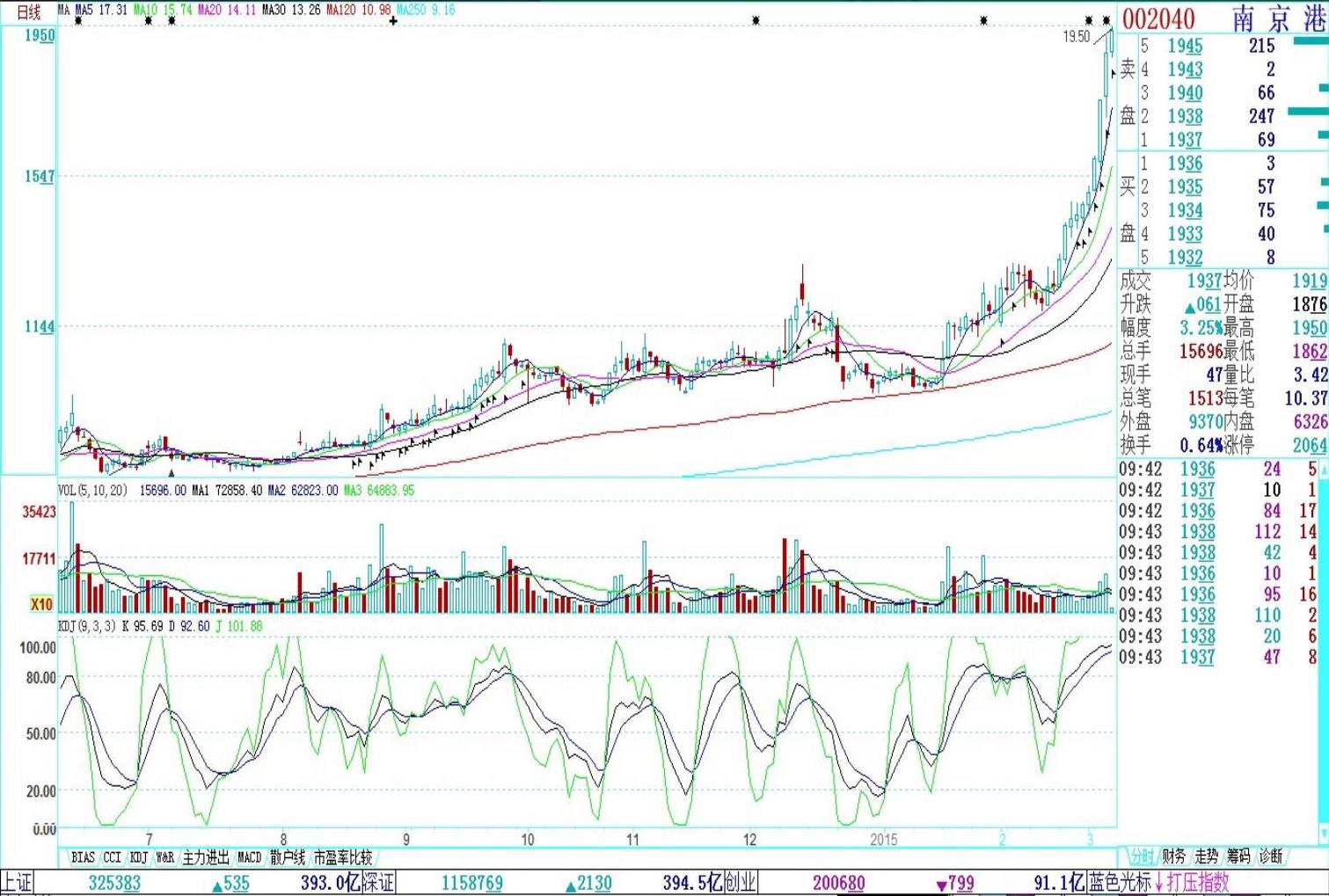Click the down triangle beside 创业 change 799

click(941, 885)
